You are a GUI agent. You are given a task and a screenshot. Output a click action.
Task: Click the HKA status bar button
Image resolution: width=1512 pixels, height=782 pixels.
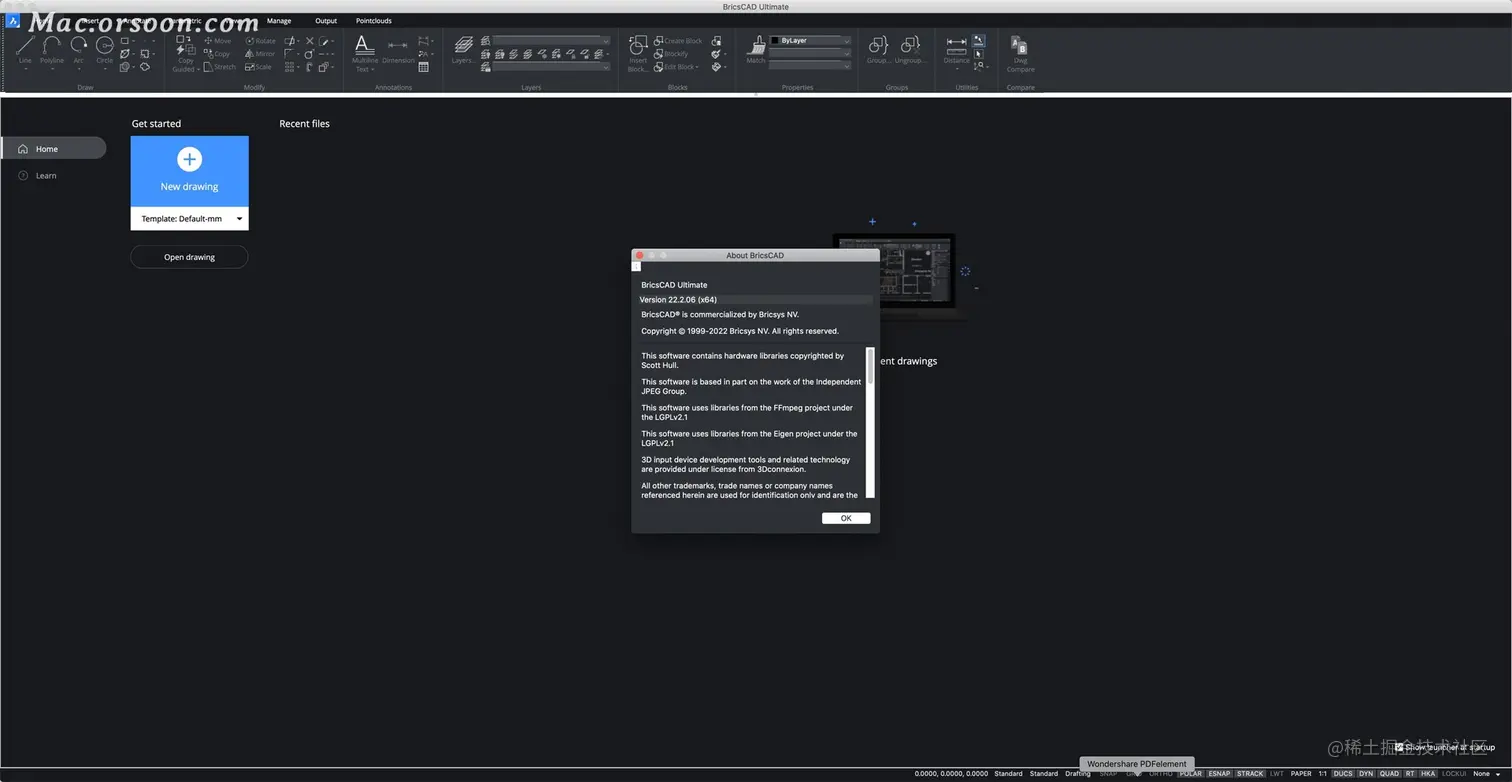pyautogui.click(x=1428, y=774)
